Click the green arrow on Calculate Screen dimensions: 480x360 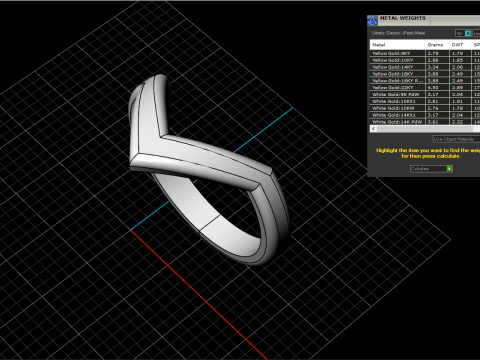pos(449,169)
